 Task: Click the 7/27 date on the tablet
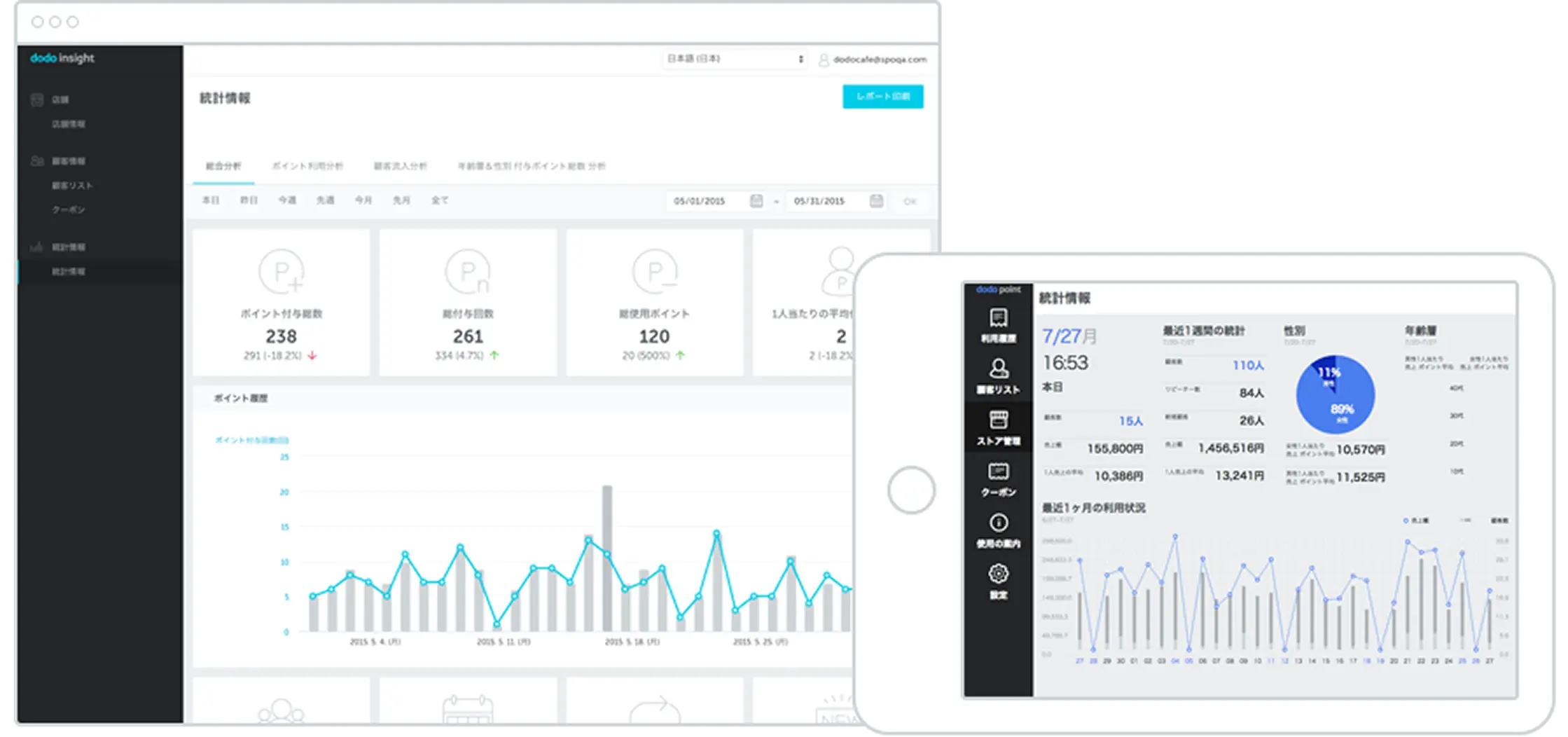[1069, 336]
